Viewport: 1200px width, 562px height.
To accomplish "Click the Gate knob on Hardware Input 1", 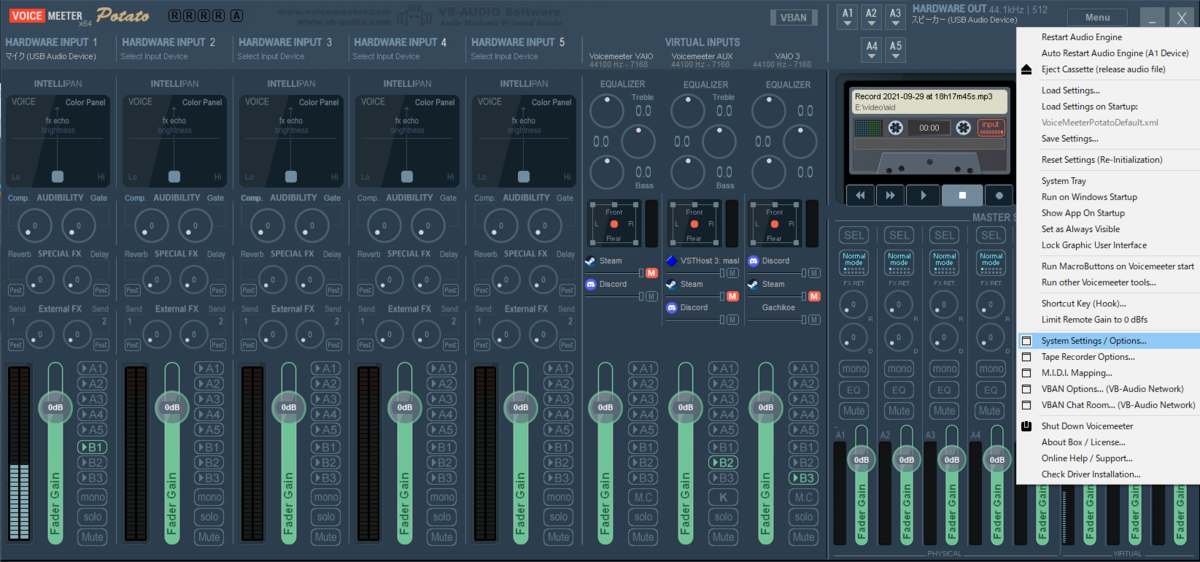I will pos(79,226).
